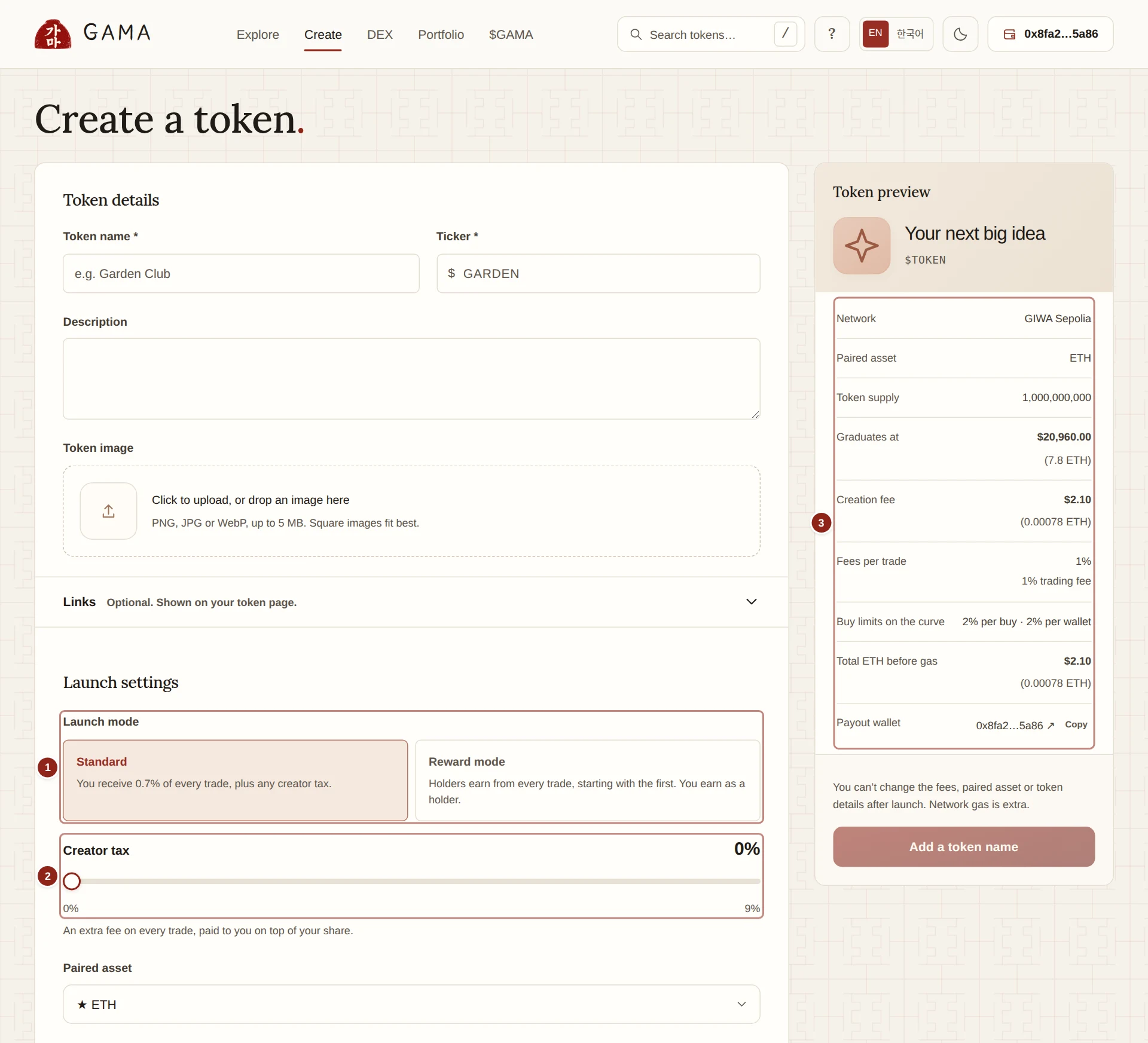Image resolution: width=1148 pixels, height=1043 pixels.
Task: Click the Creator tax slider handle
Action: [72, 881]
